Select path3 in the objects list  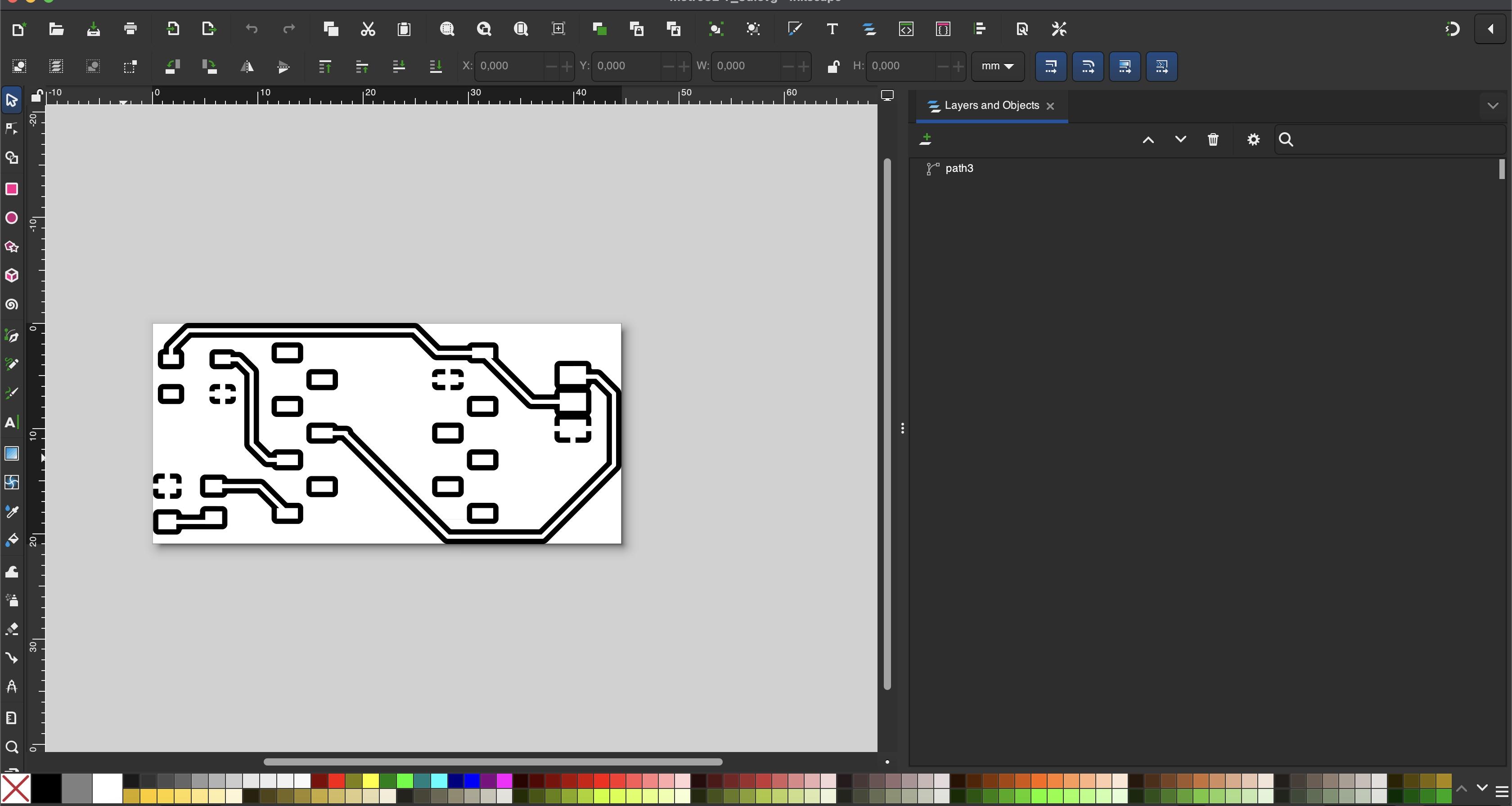tap(959, 169)
